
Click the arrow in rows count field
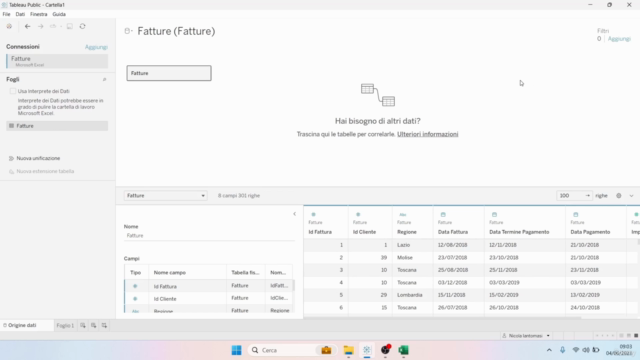[587, 196]
